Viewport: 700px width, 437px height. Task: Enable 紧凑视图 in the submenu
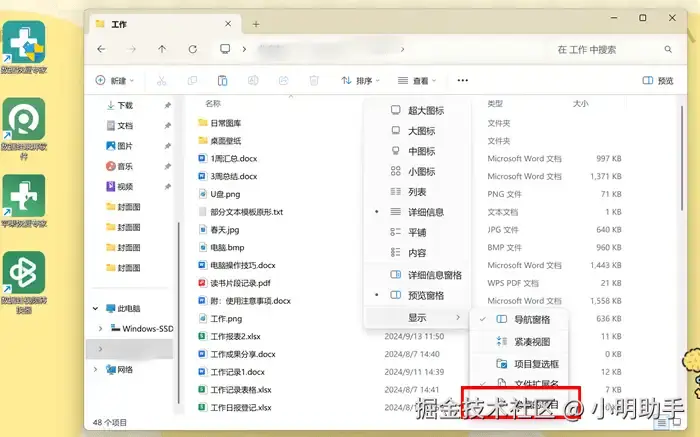point(519,342)
